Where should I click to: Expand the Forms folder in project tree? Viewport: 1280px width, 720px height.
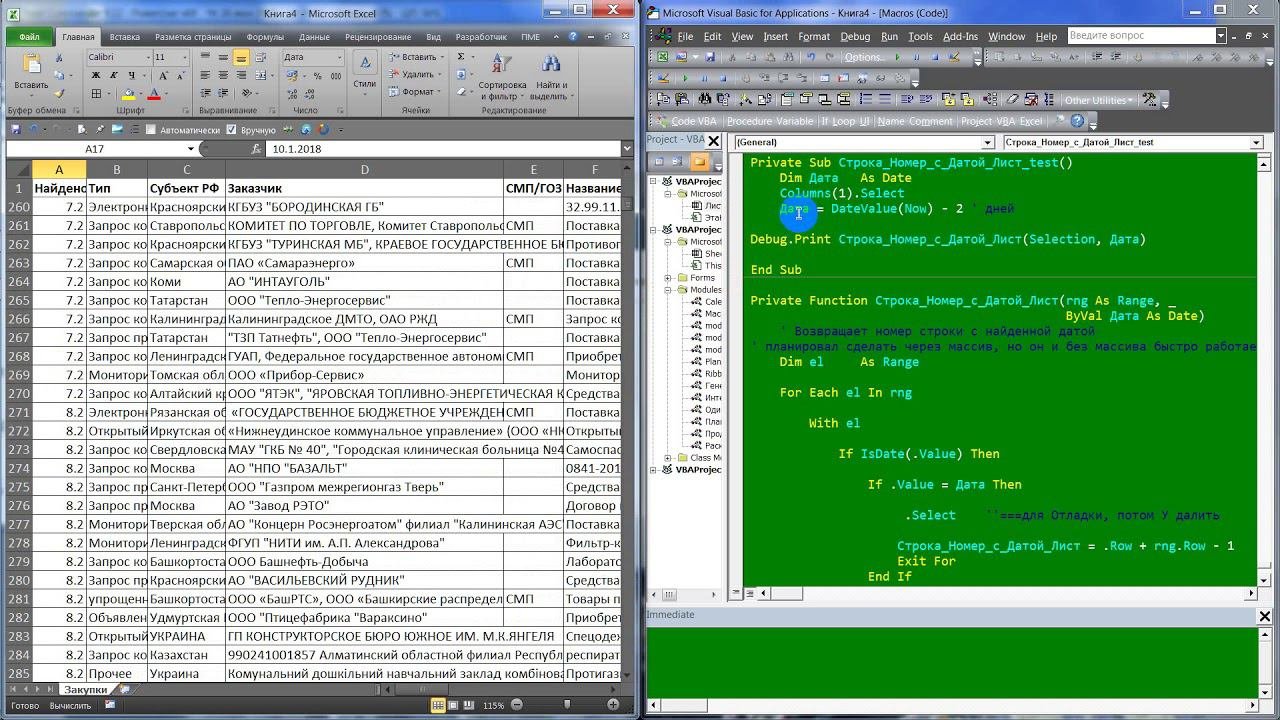668,278
